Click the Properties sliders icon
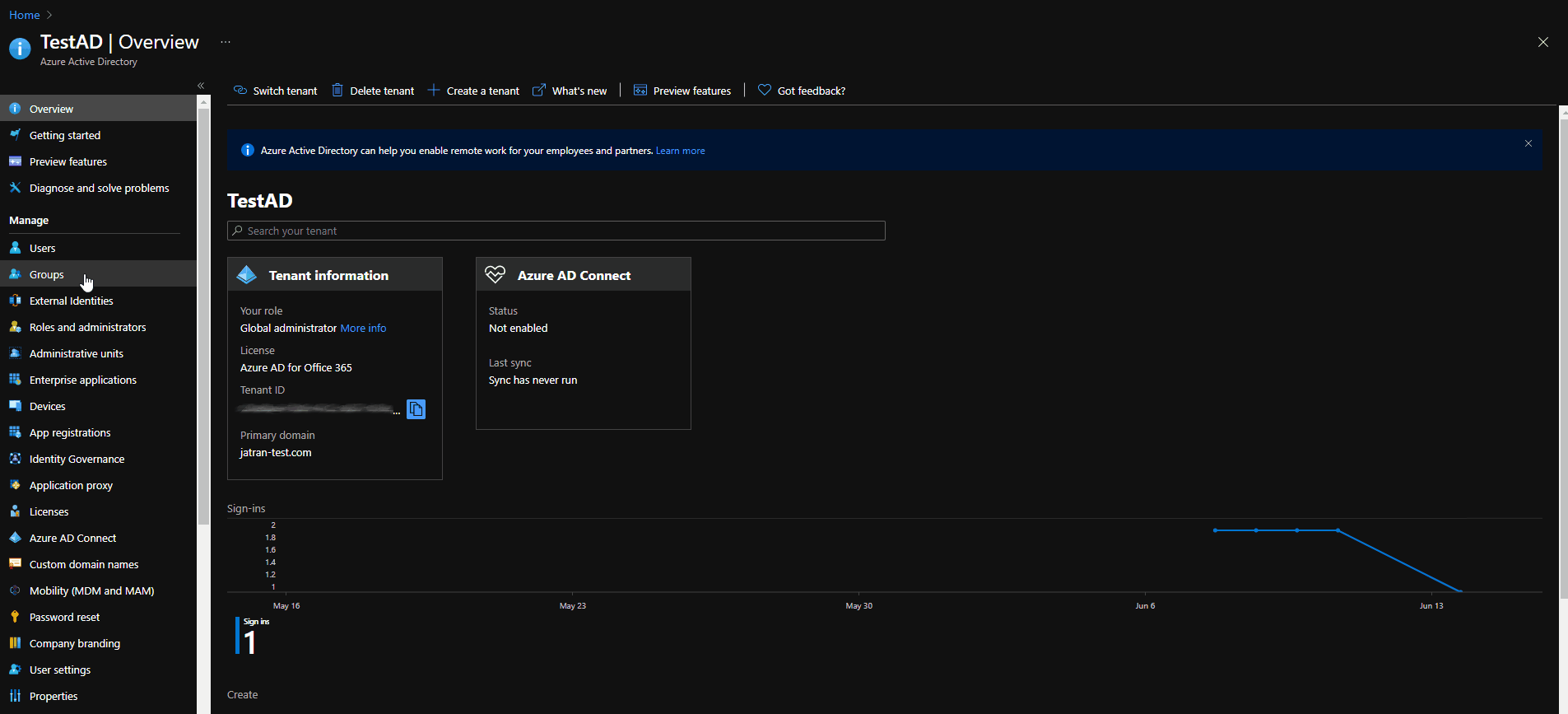 (15, 696)
